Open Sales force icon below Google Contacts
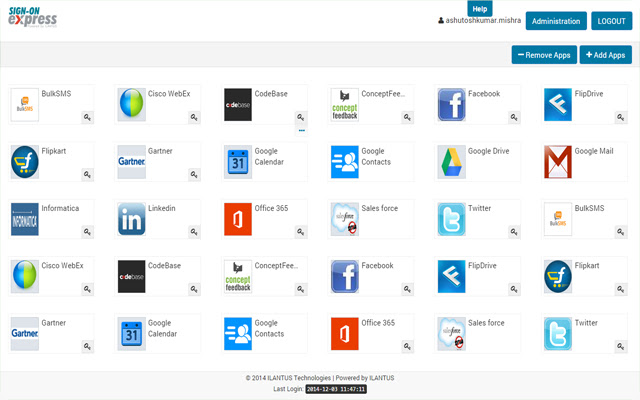This screenshot has width=640, height=400. [x=344, y=219]
